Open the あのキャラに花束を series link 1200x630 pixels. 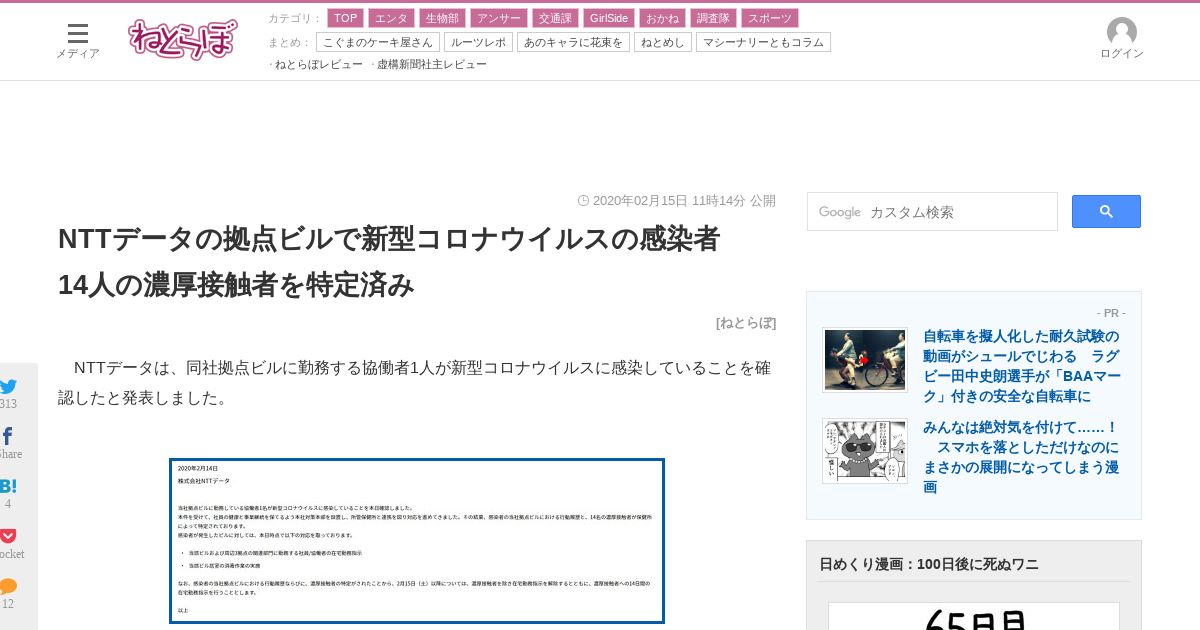click(573, 42)
